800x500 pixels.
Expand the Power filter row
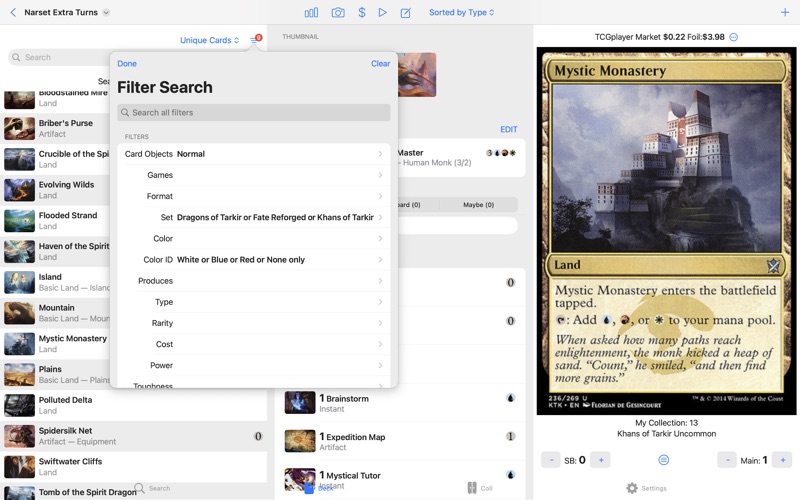[x=254, y=365]
